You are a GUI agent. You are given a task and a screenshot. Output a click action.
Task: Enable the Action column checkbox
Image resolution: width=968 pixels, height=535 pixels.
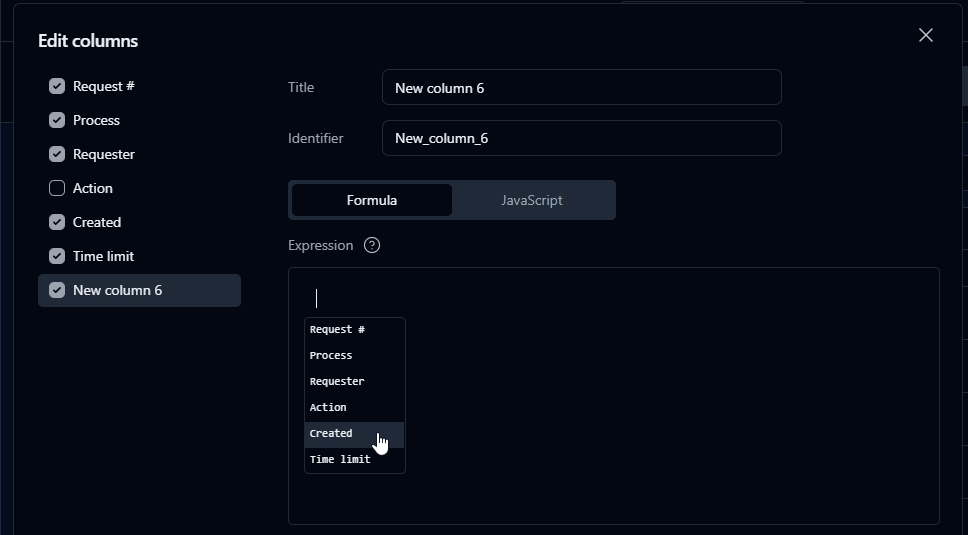click(57, 188)
